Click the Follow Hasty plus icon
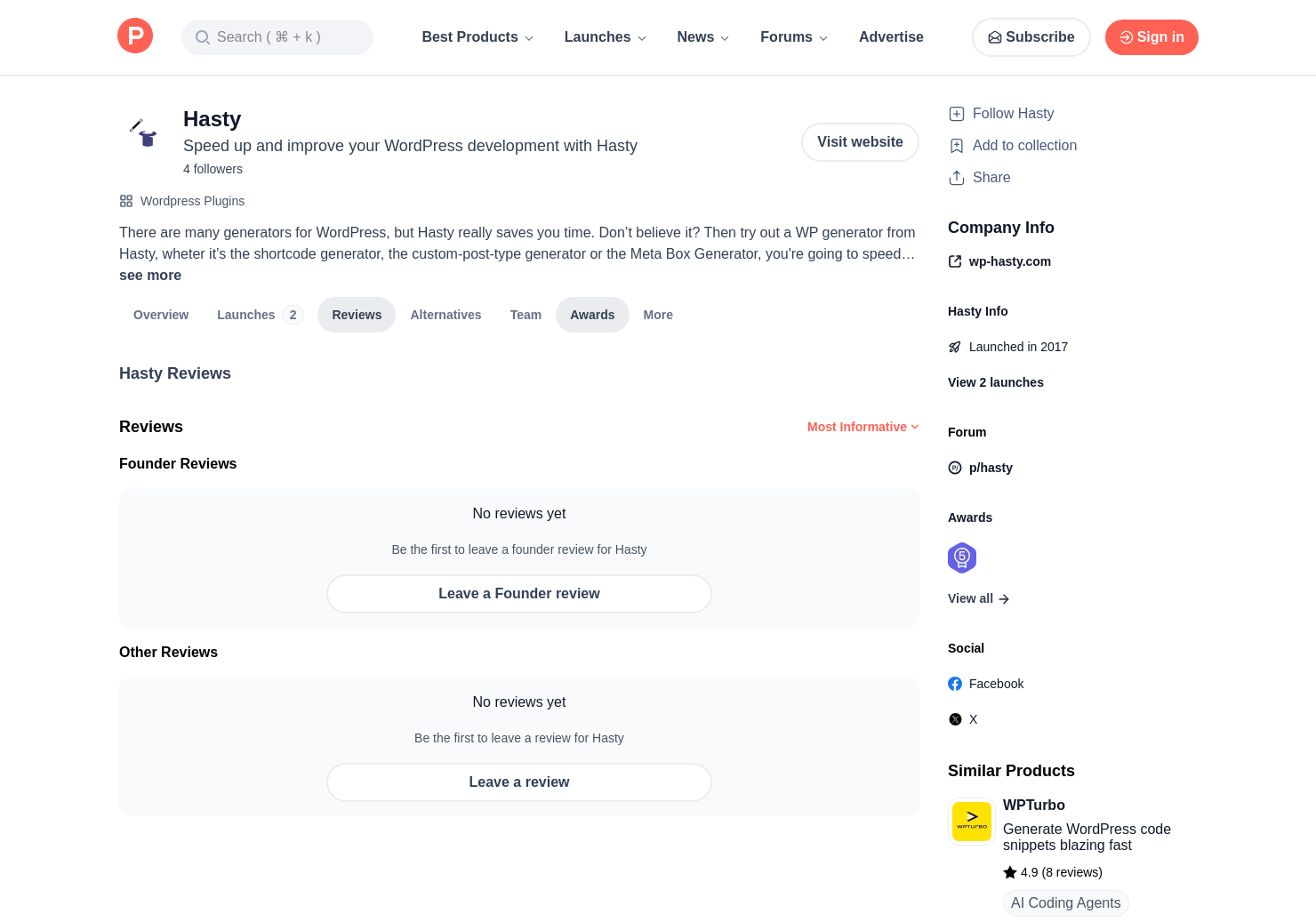Viewport: 1316px width, 922px height. tap(957, 114)
